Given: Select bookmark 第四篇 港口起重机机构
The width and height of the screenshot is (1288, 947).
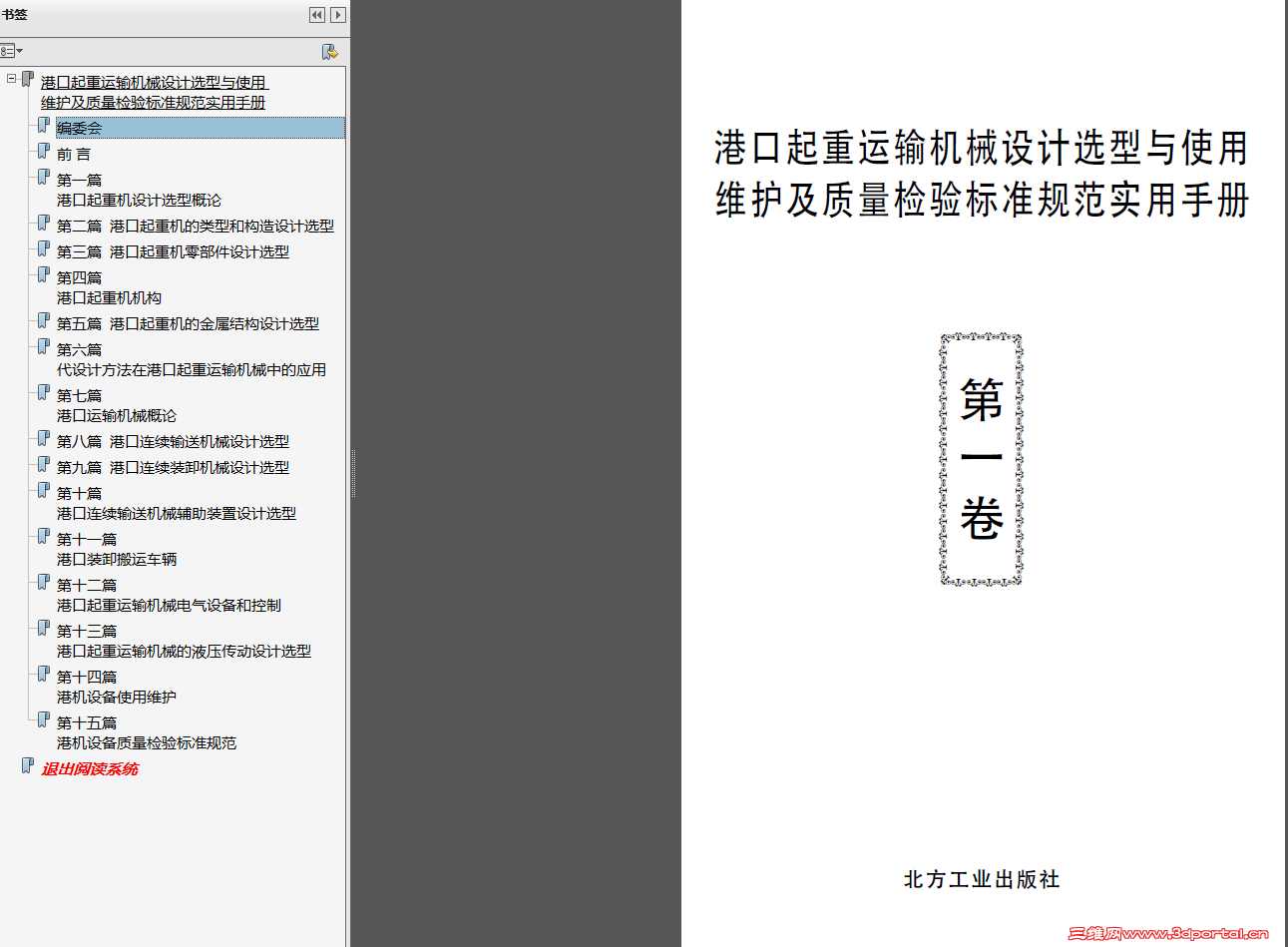Looking at the screenshot, I should point(110,288).
